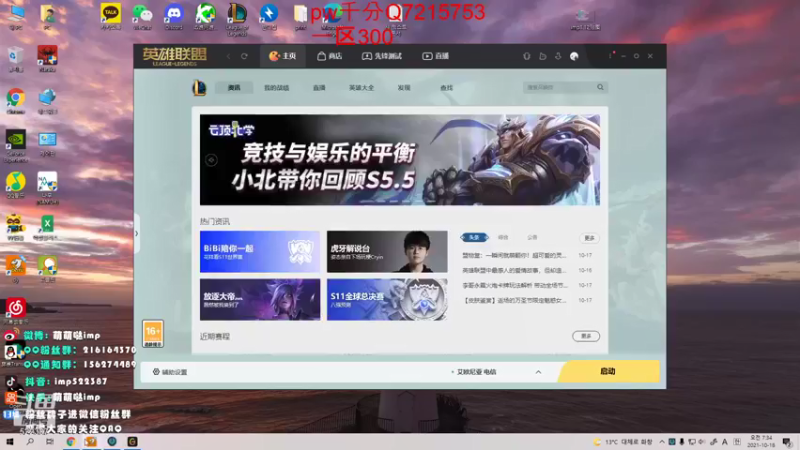Select the 查找 sub-tab

pos(446,88)
